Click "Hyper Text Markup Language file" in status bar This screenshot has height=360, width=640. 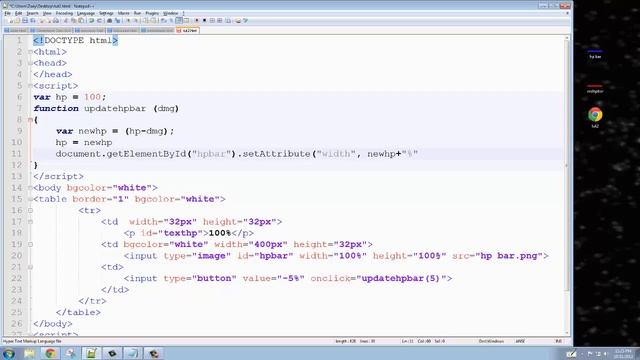coord(32,341)
